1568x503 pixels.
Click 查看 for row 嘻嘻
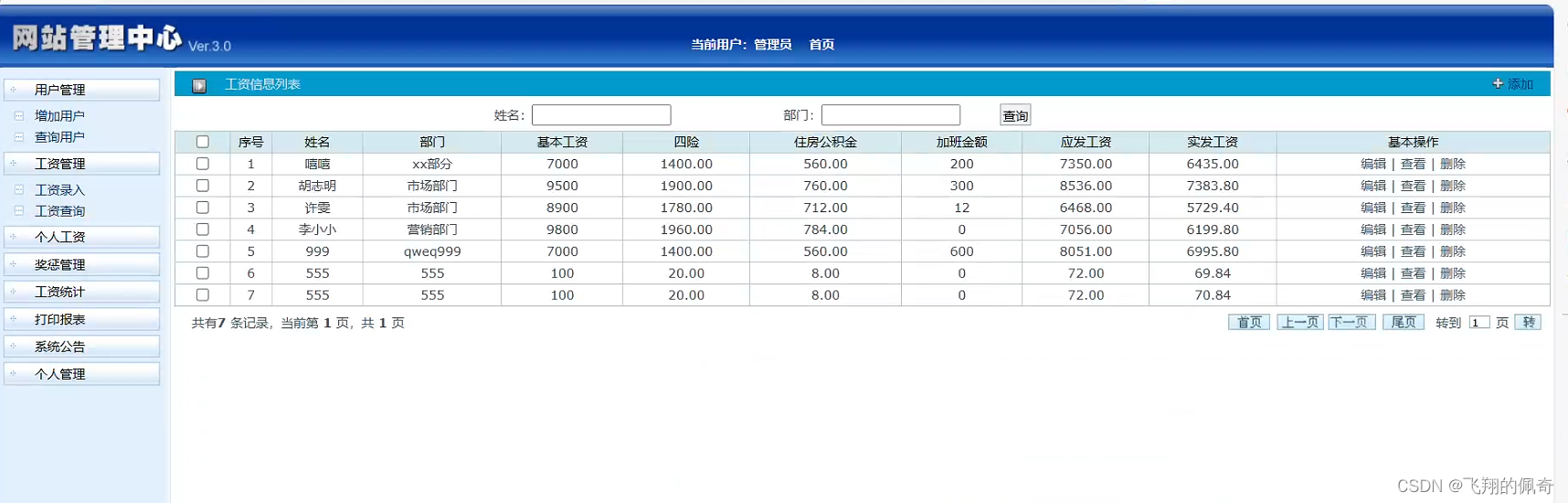[1413, 164]
